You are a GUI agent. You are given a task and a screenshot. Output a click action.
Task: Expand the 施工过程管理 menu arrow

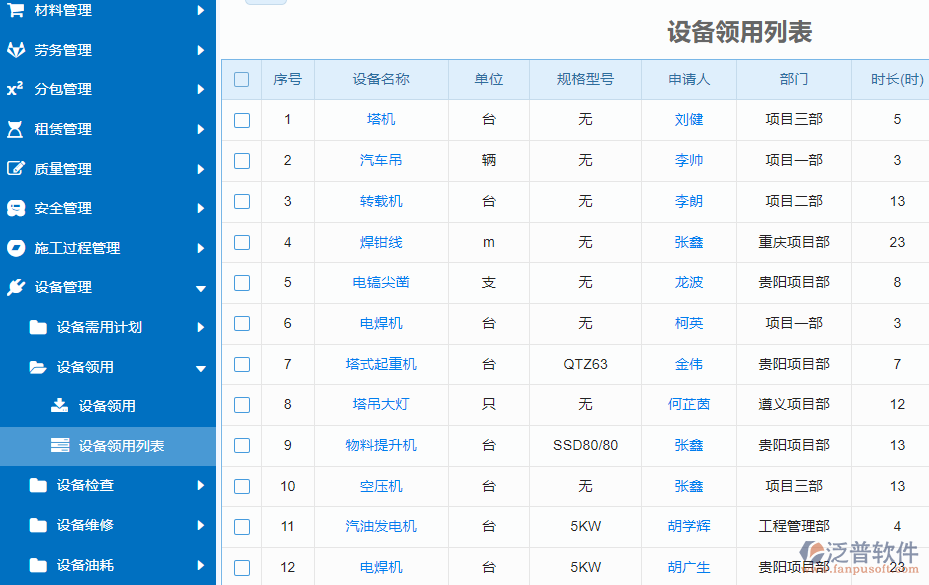click(201, 248)
